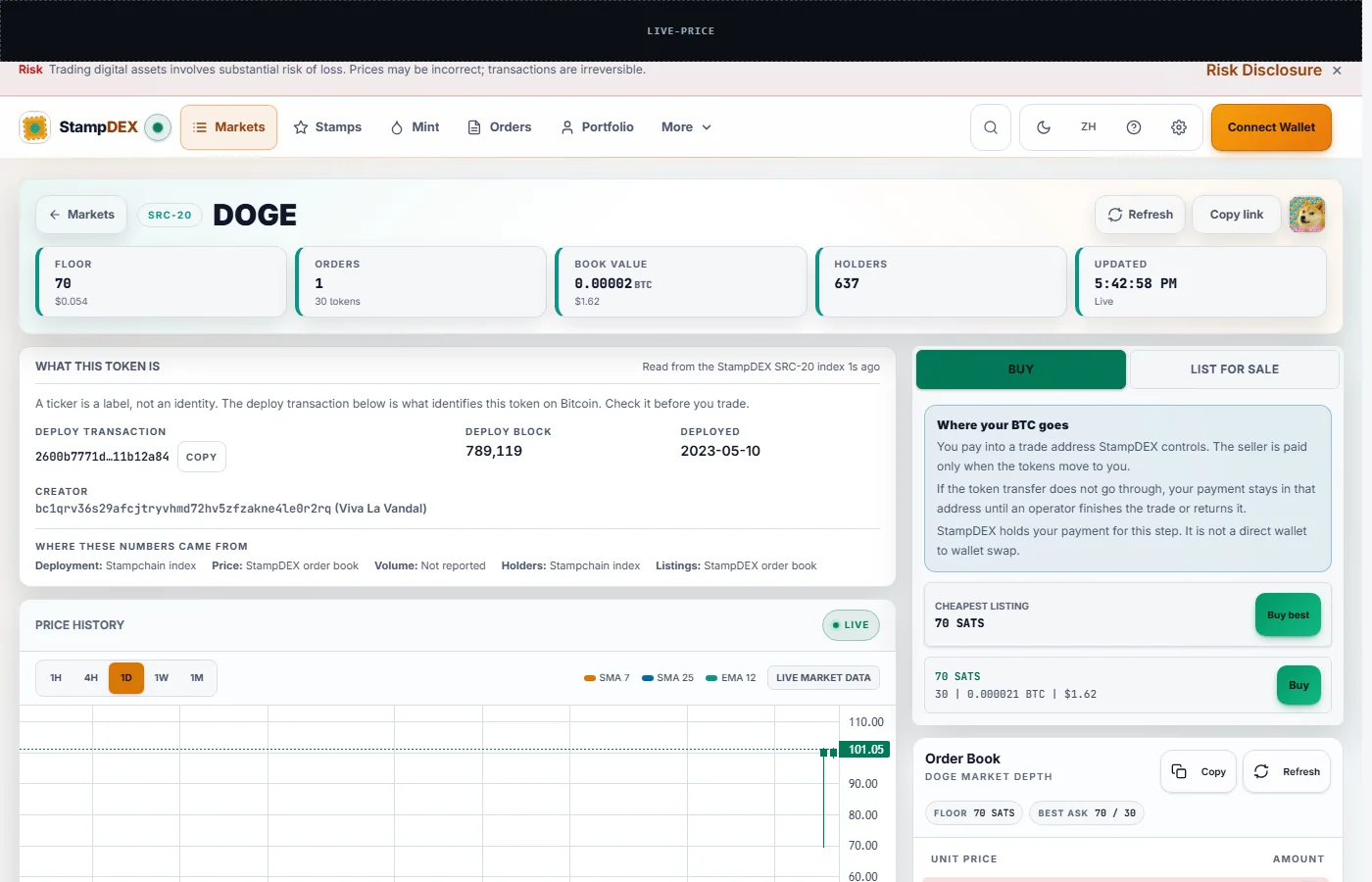Open the Risk Disclosure link
Image resolution: width=1372 pixels, height=882 pixels.
(1264, 71)
